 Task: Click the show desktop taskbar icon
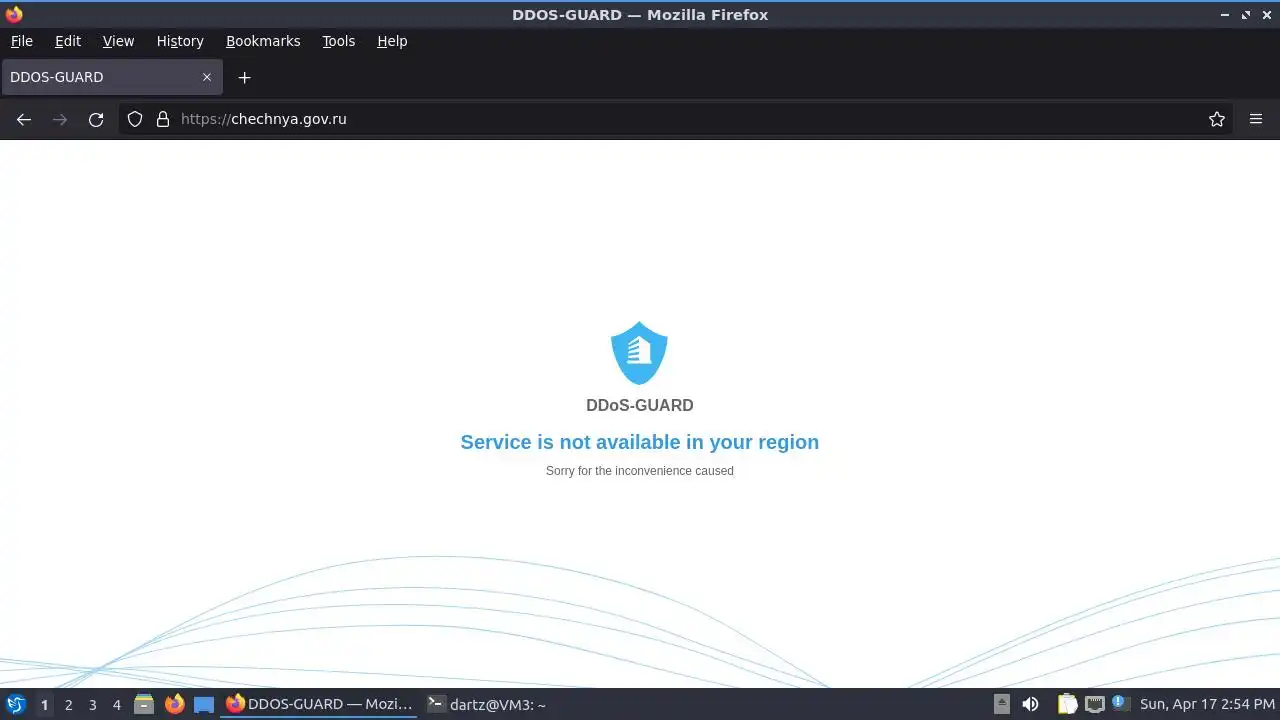click(x=204, y=705)
